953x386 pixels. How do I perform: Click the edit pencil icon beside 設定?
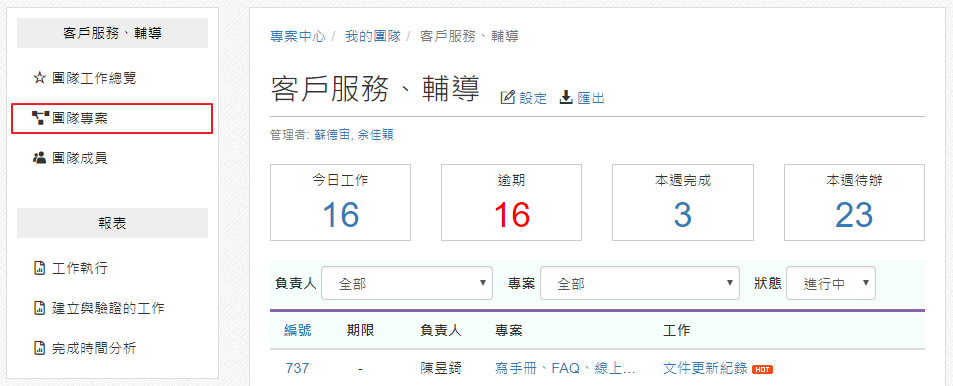tap(507, 97)
